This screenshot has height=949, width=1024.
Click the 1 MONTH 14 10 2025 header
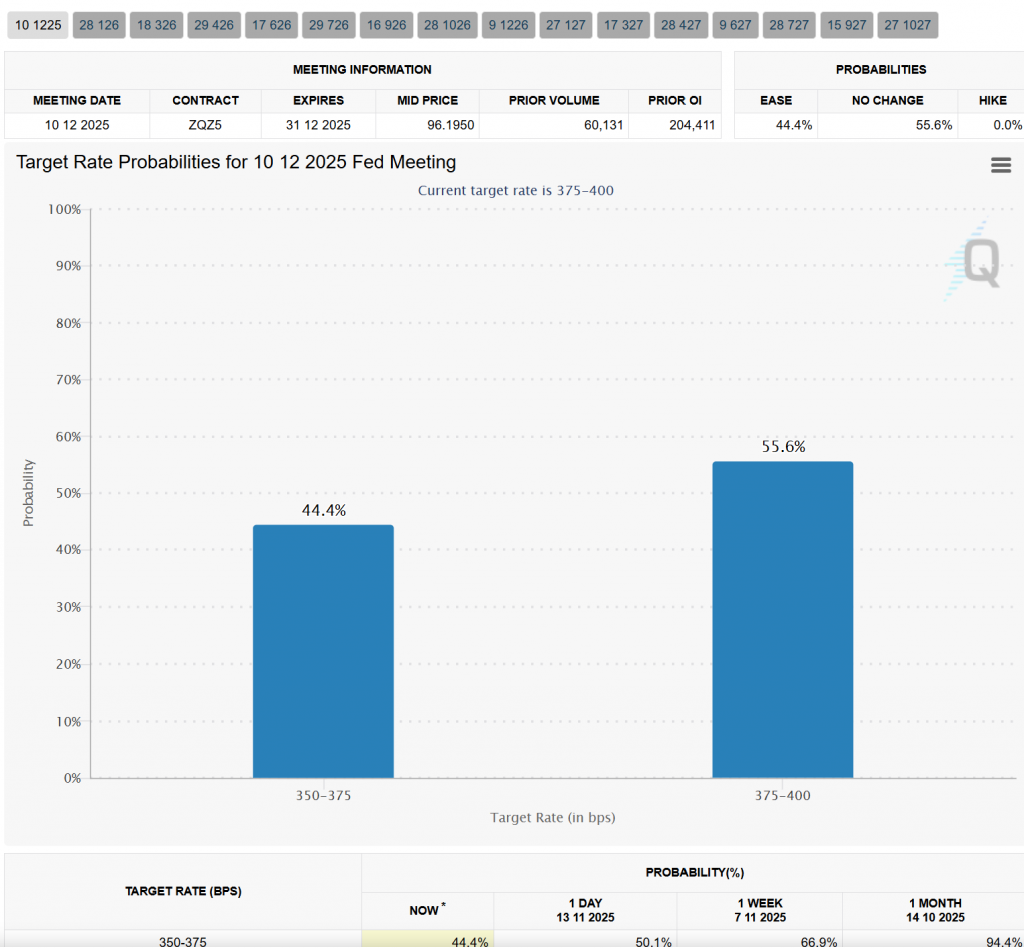(x=937, y=910)
